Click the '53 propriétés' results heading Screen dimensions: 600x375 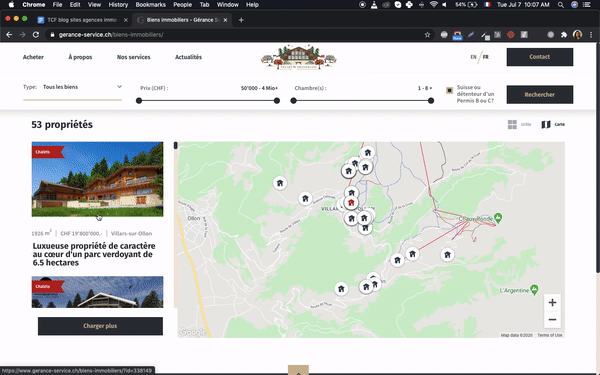point(62,125)
